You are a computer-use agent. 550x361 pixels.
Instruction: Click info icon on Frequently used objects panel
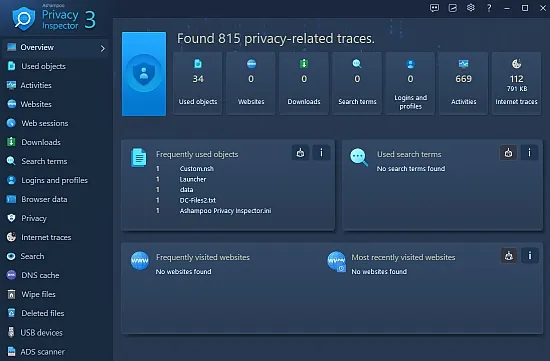click(x=321, y=153)
